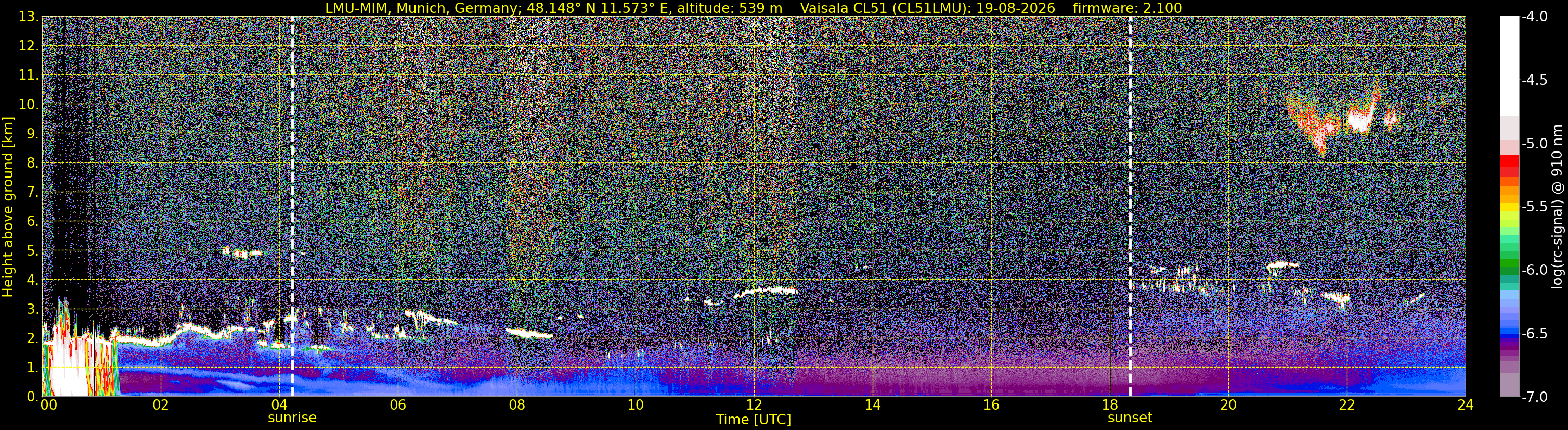Select the "log(rc-signal) @ 910 nm" colorbar label
This screenshot has width=1568, height=430.
click(1558, 207)
